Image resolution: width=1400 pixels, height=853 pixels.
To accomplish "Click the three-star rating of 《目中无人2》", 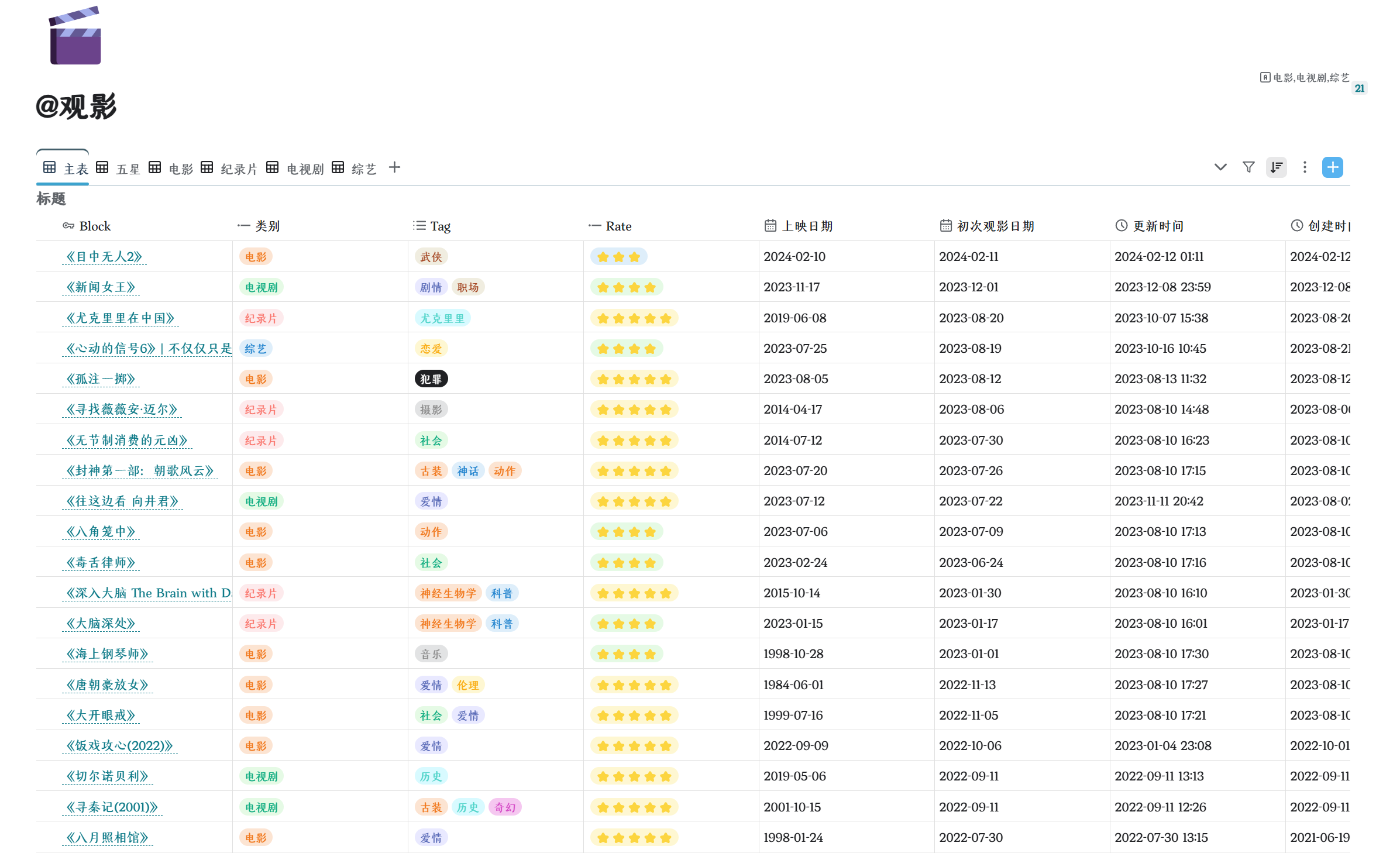I will 618,257.
